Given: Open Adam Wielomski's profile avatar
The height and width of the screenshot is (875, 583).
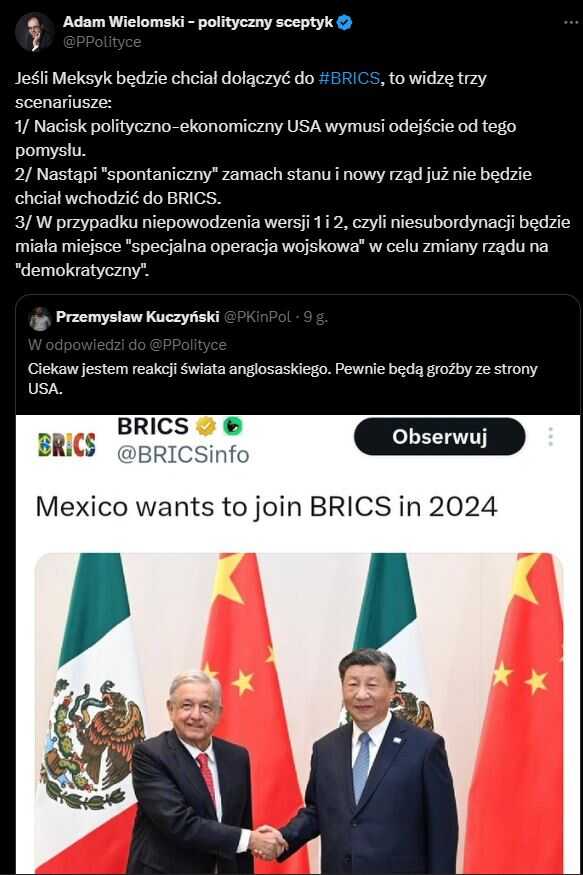Looking at the screenshot, I should 35,32.
